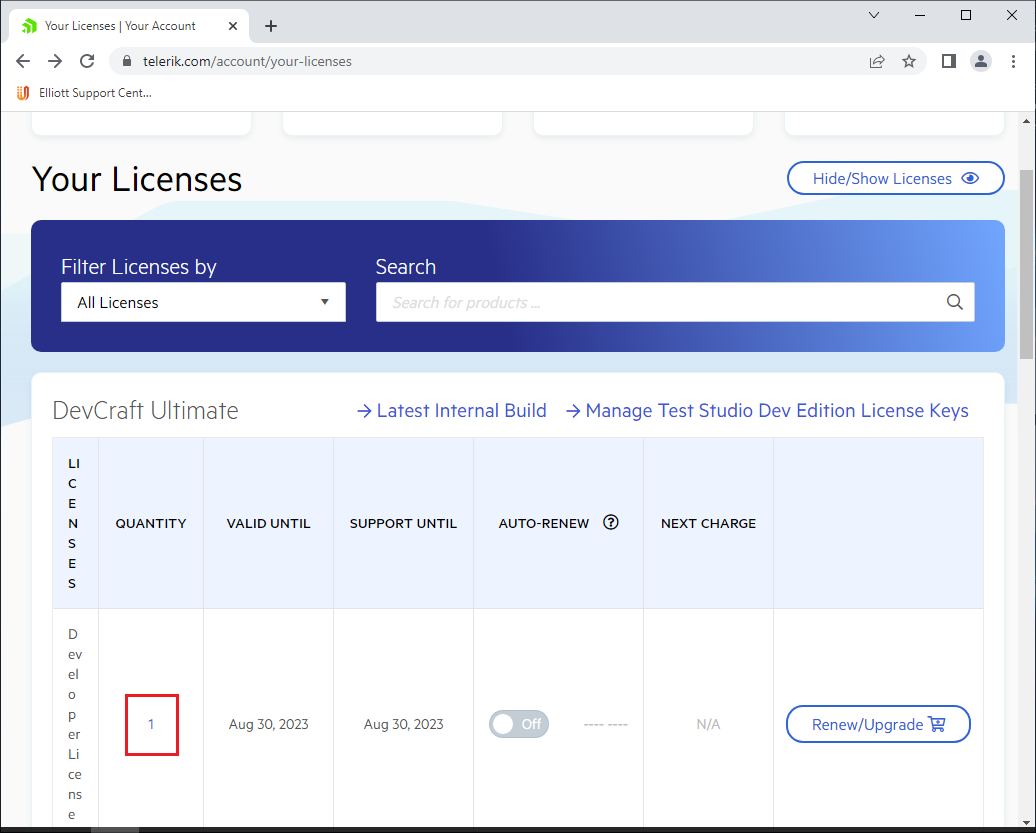Screen dimensions: 1036x833
Task: Open the tab search chevron
Action: coord(873,15)
